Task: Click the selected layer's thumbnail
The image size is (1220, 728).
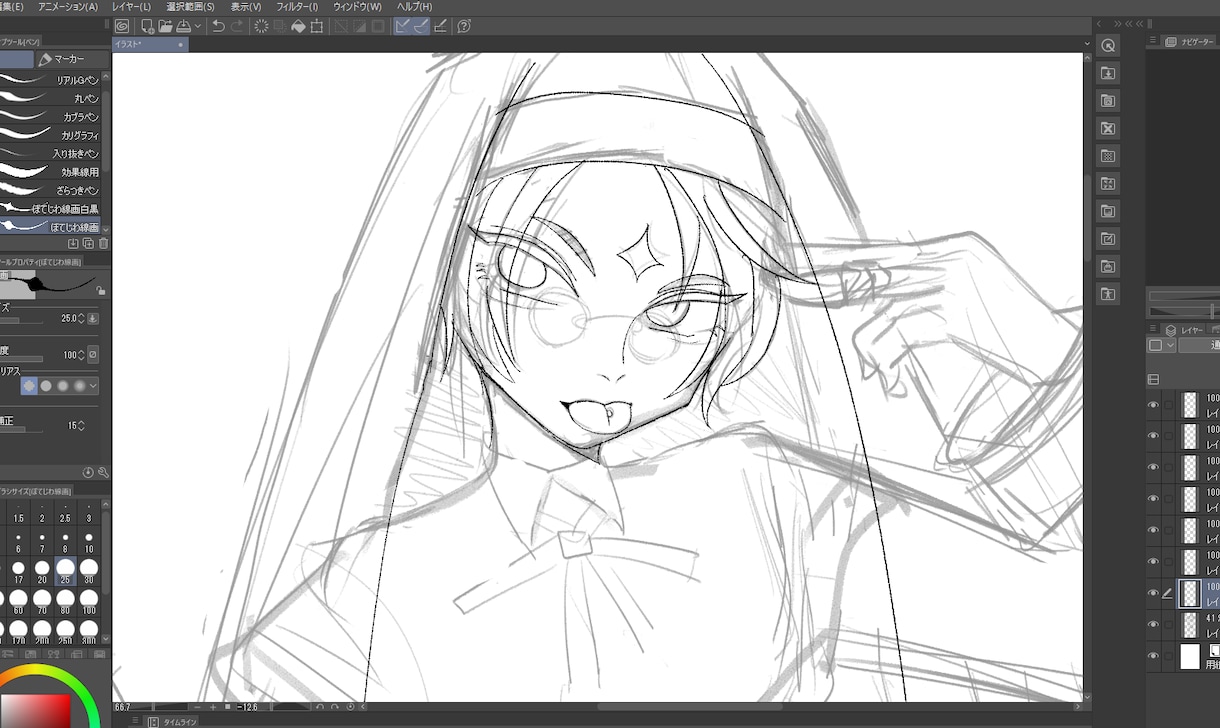Action: point(1190,593)
